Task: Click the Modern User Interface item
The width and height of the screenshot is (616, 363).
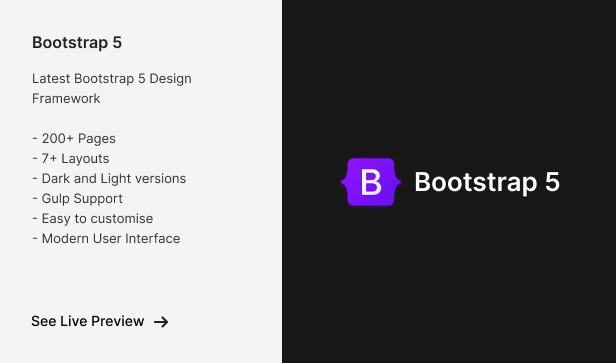Action: (x=106, y=238)
